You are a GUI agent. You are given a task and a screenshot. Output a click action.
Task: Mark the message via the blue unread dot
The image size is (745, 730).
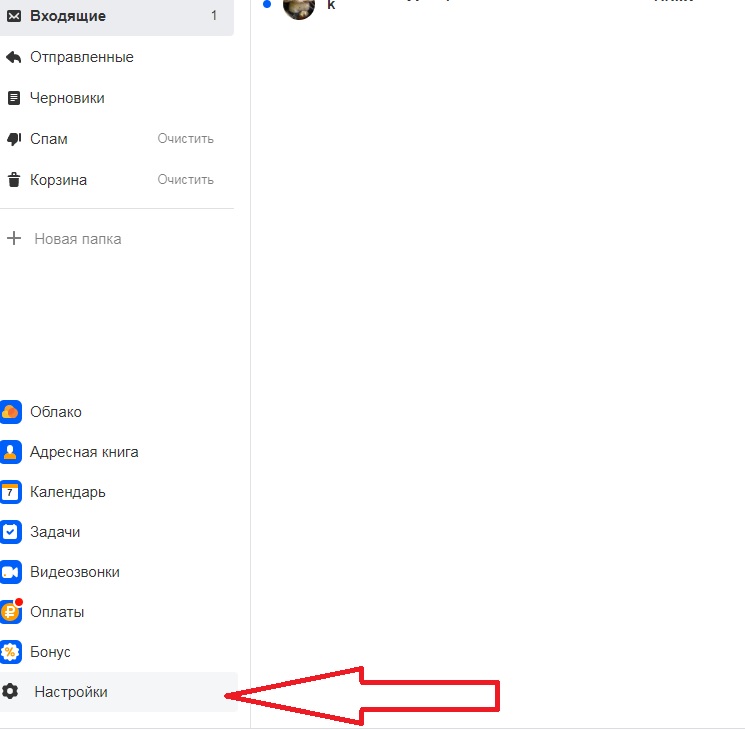[267, 4]
